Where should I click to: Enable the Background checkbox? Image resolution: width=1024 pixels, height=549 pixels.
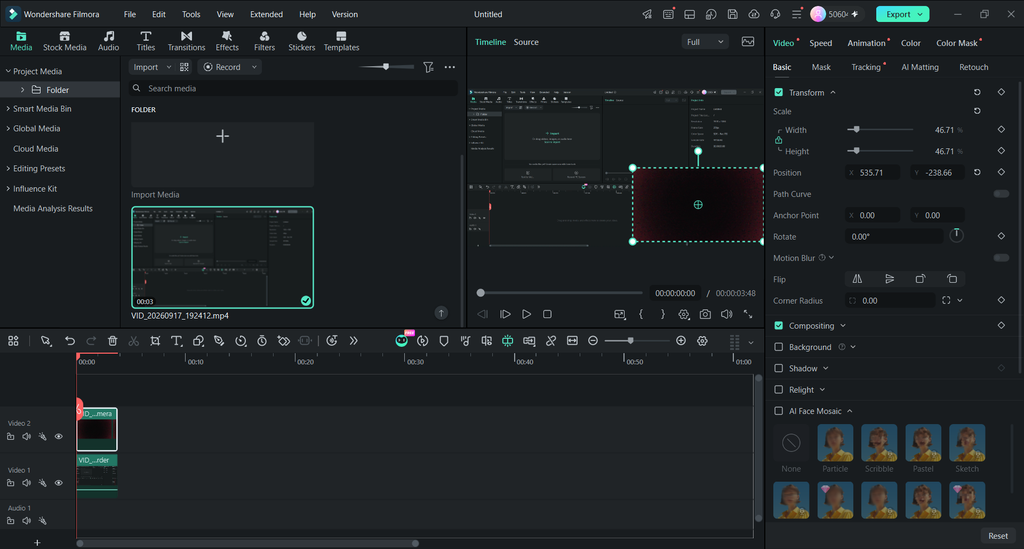click(778, 347)
